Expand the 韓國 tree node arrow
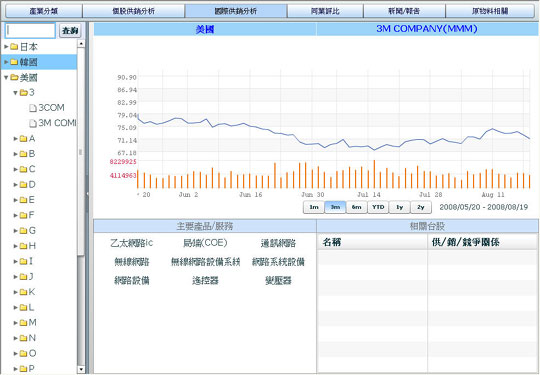 click(x=6, y=62)
